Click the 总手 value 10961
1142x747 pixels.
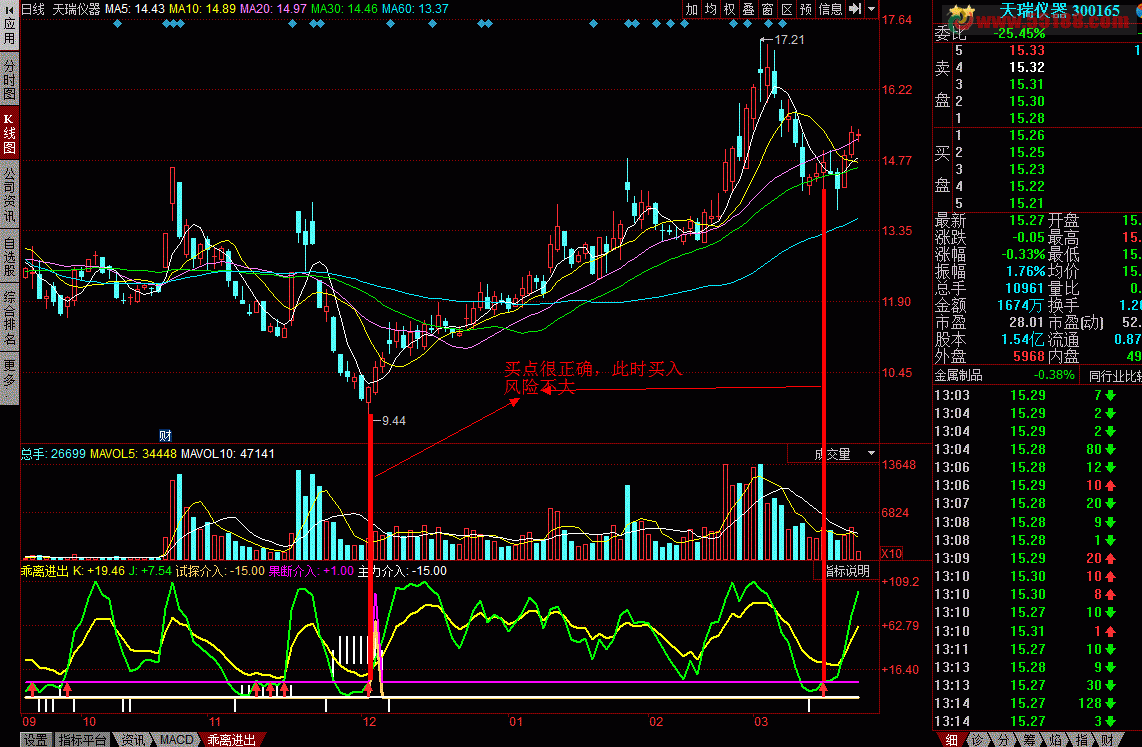tap(1025, 288)
